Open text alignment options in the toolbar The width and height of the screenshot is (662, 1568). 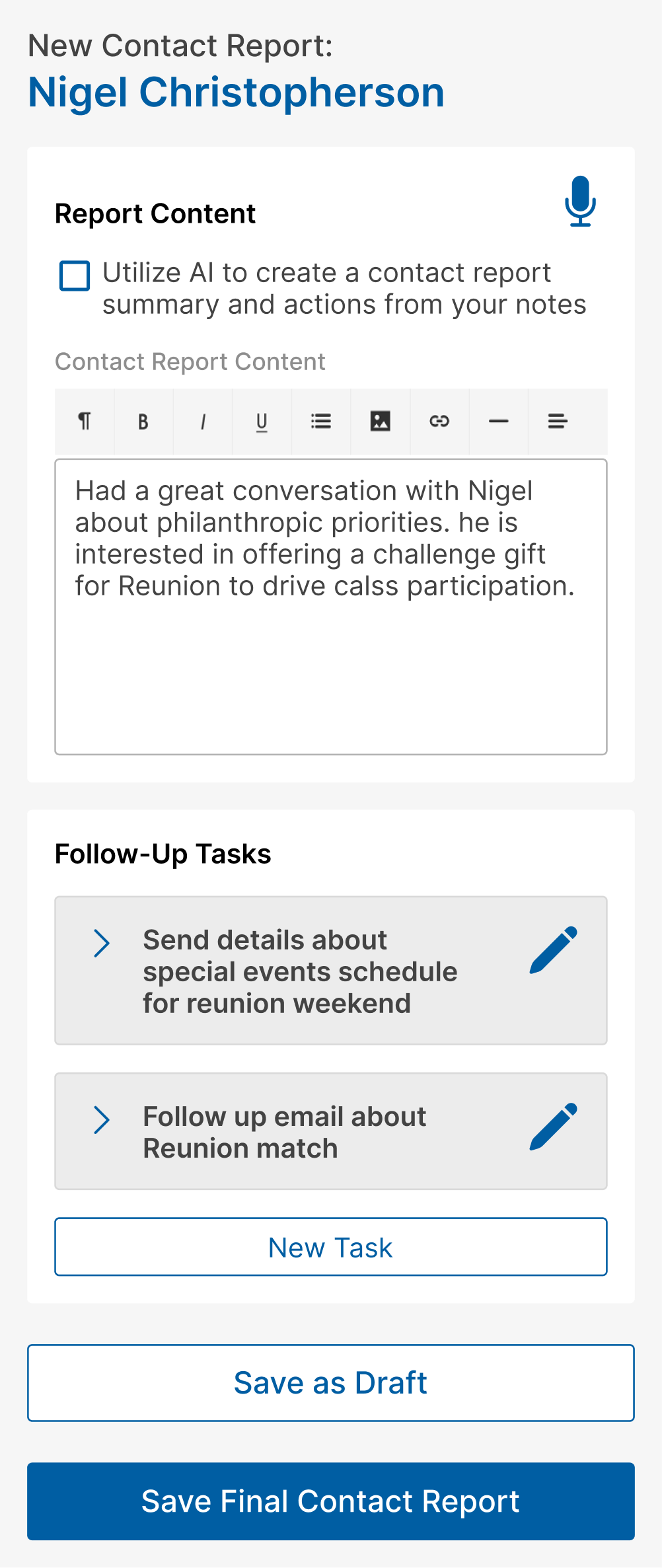558,421
